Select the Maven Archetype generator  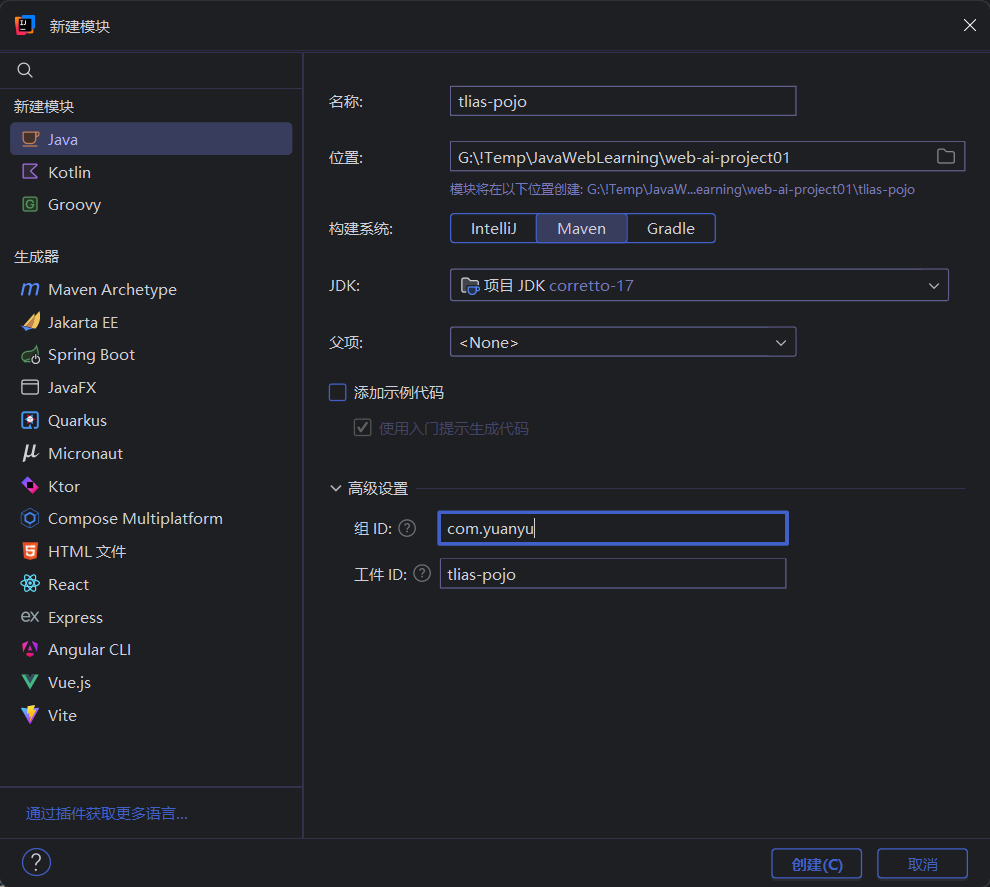(x=112, y=290)
